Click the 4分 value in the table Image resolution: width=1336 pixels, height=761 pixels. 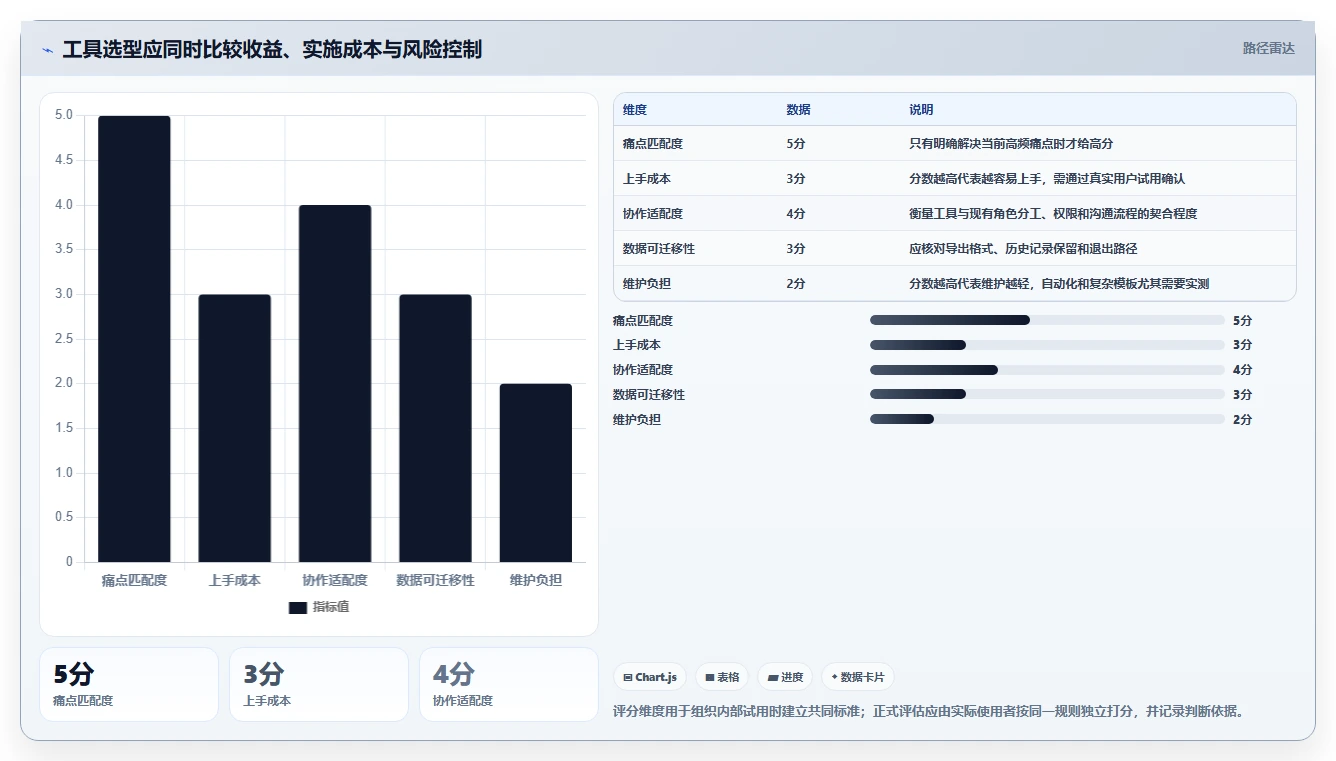coord(796,214)
